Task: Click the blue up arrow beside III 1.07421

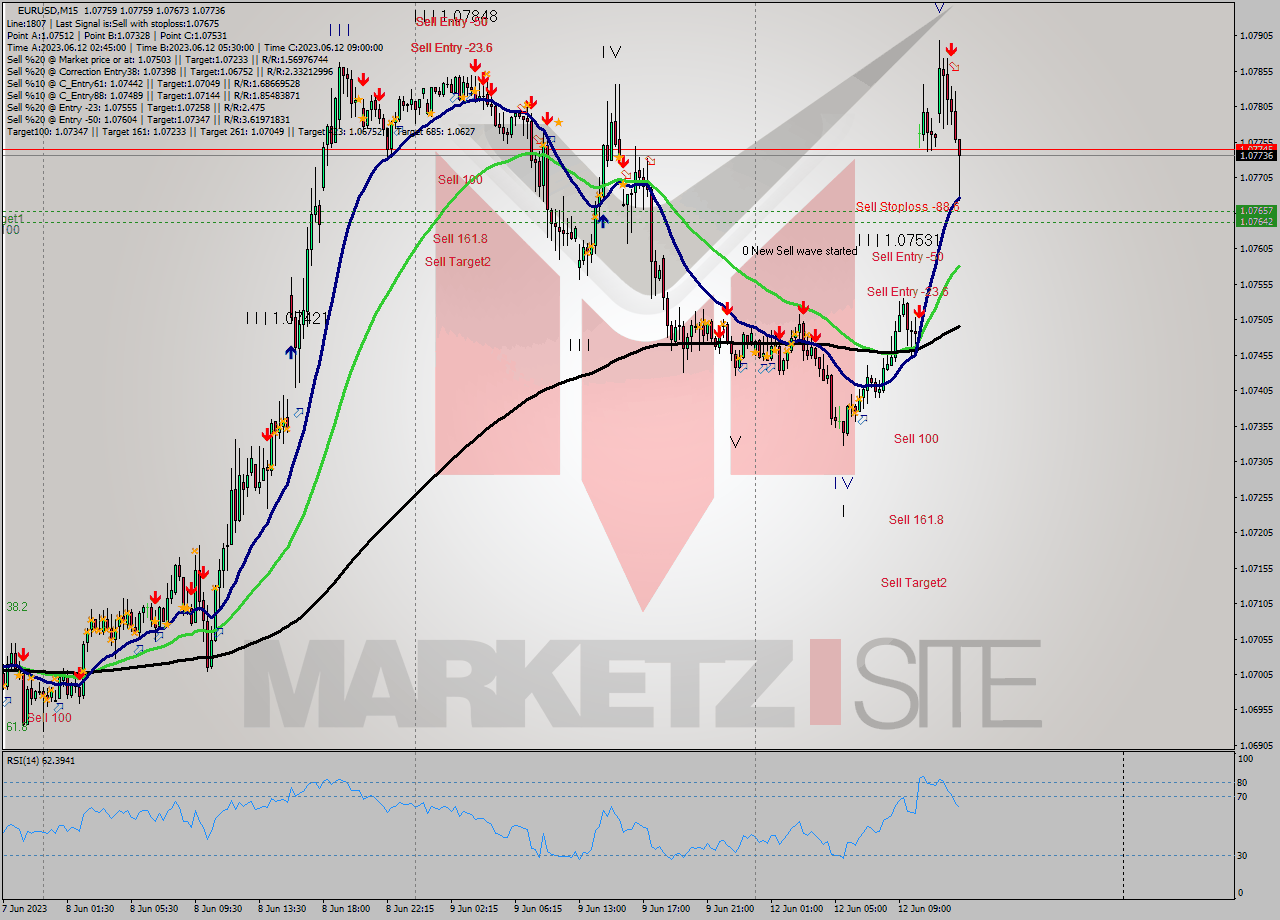Action: 290,351
